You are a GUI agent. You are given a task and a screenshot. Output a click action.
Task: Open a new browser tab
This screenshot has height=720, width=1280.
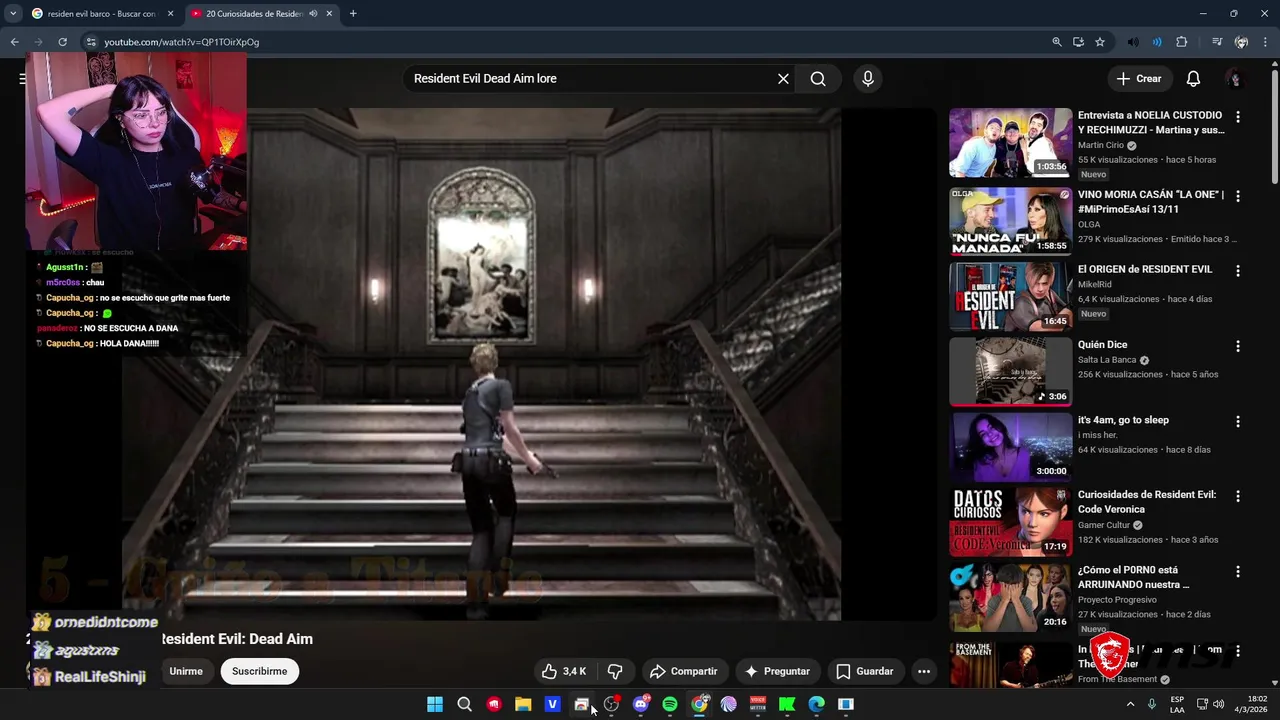[x=353, y=14]
